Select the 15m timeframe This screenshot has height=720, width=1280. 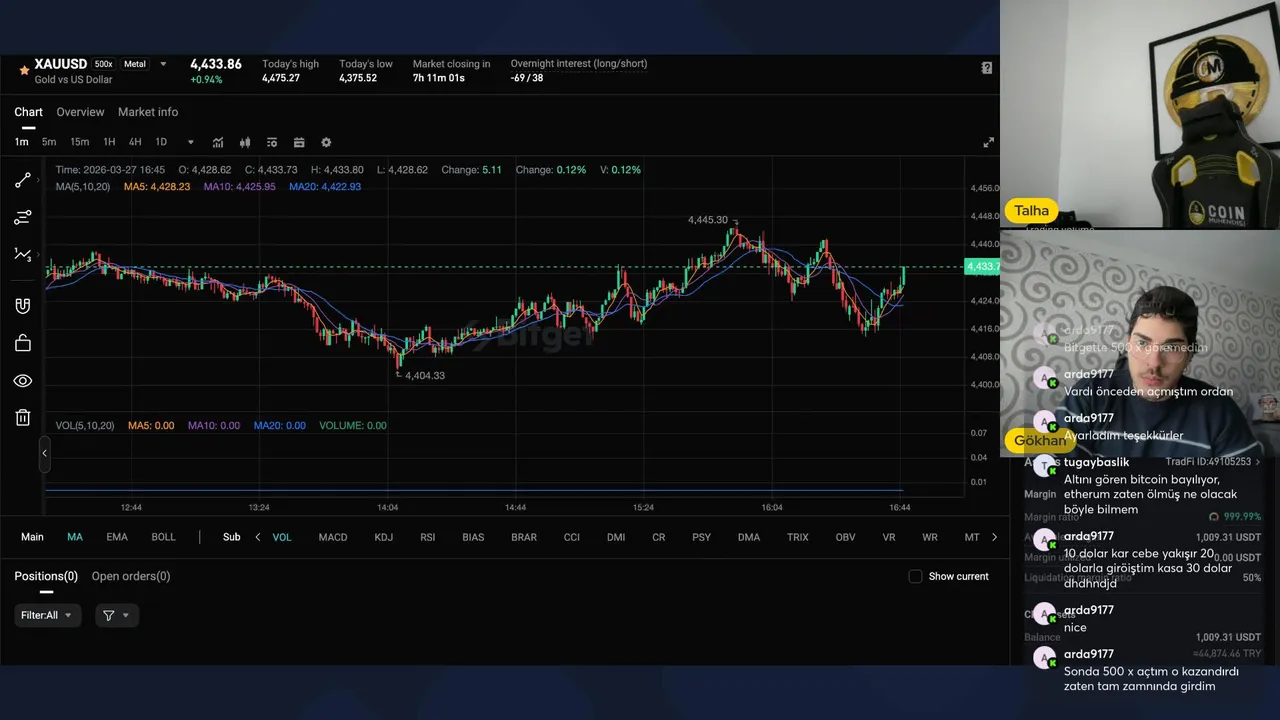click(x=80, y=142)
